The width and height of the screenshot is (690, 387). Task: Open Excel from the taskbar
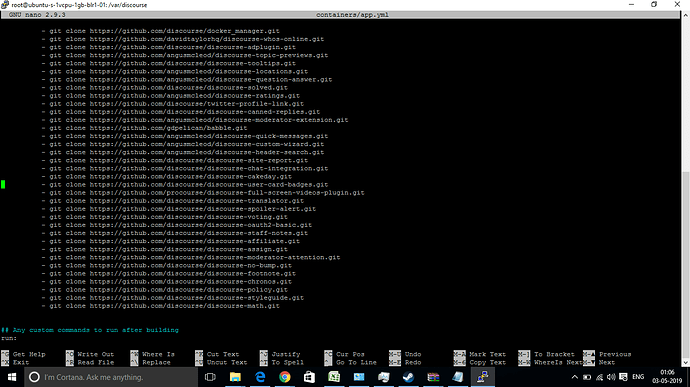[x=334, y=377]
